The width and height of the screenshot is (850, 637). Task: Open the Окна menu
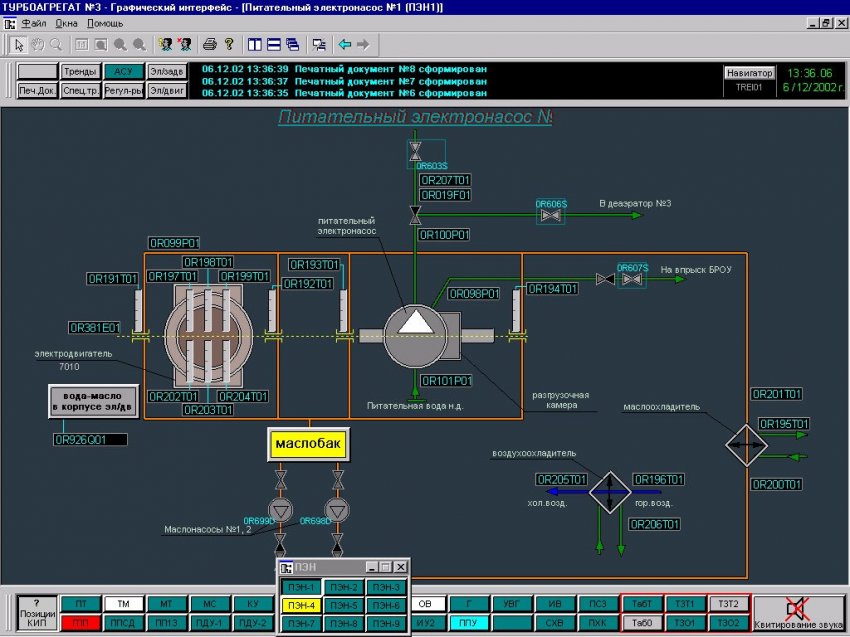coord(66,23)
